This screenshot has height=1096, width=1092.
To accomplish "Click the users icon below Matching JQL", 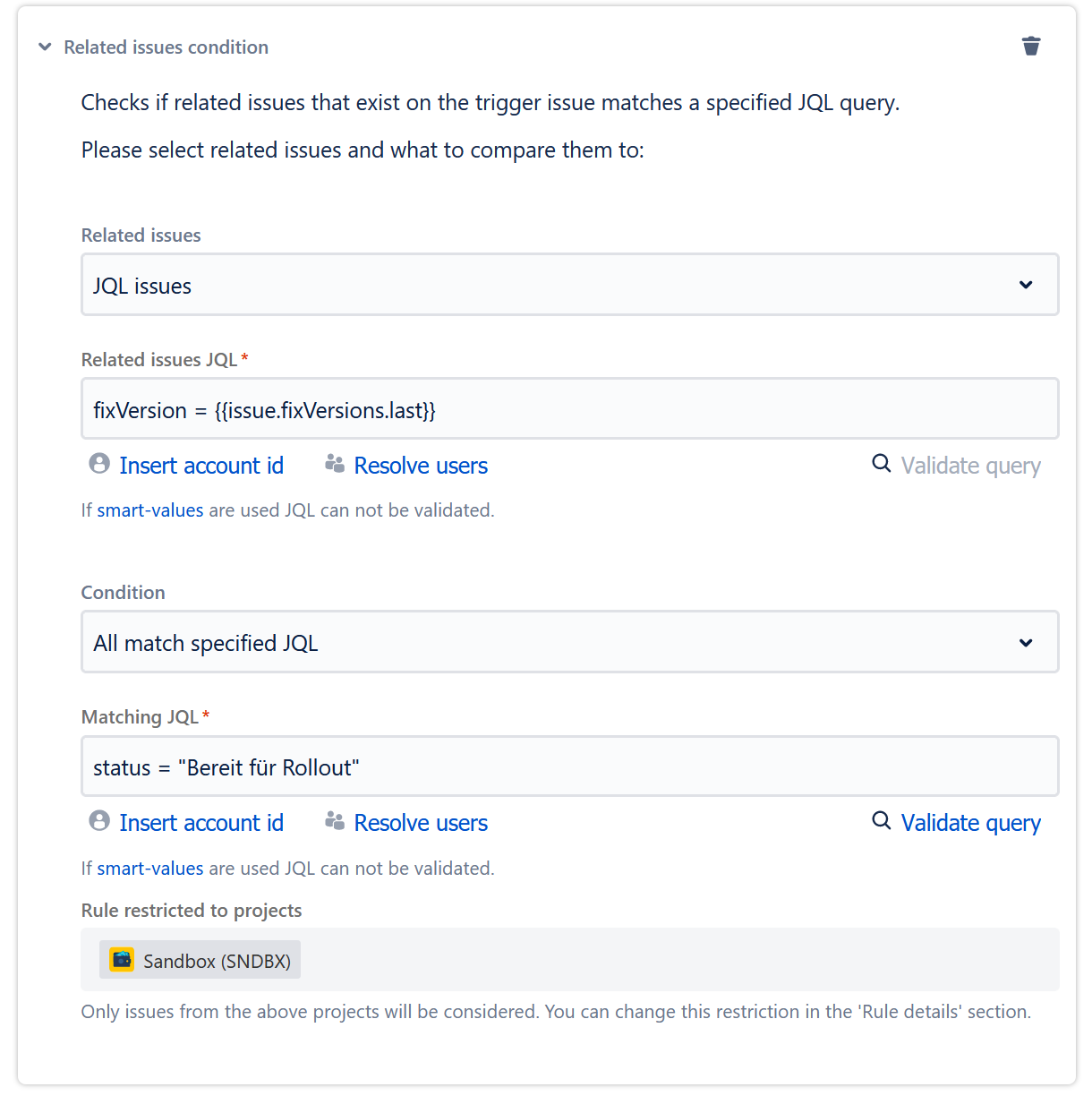I will 335,821.
